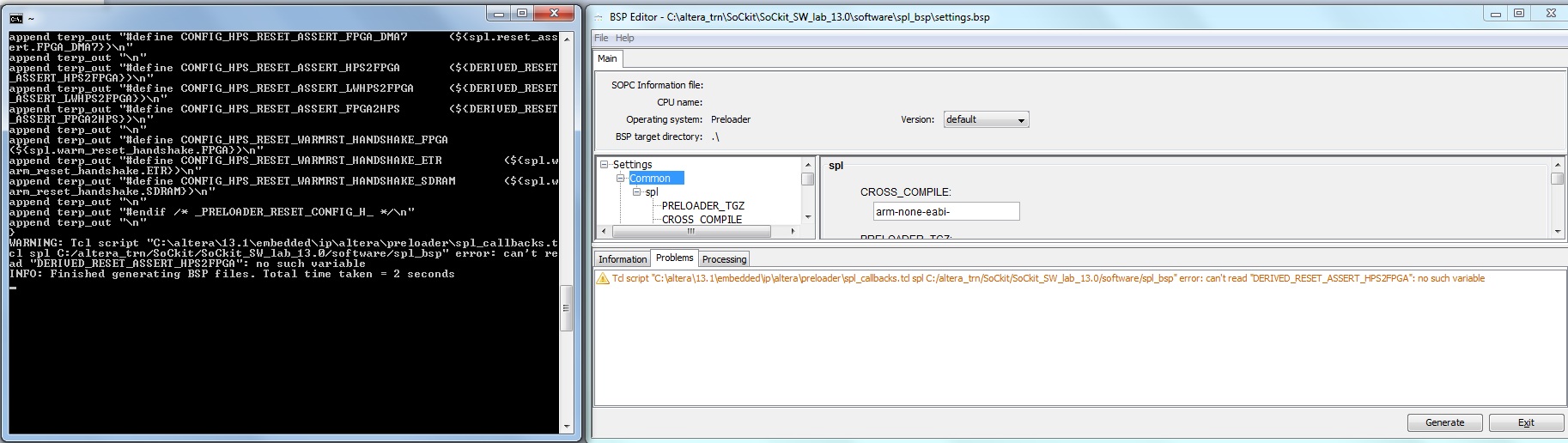
Task: Close the BSP Editor window
Action: click(x=1551, y=13)
